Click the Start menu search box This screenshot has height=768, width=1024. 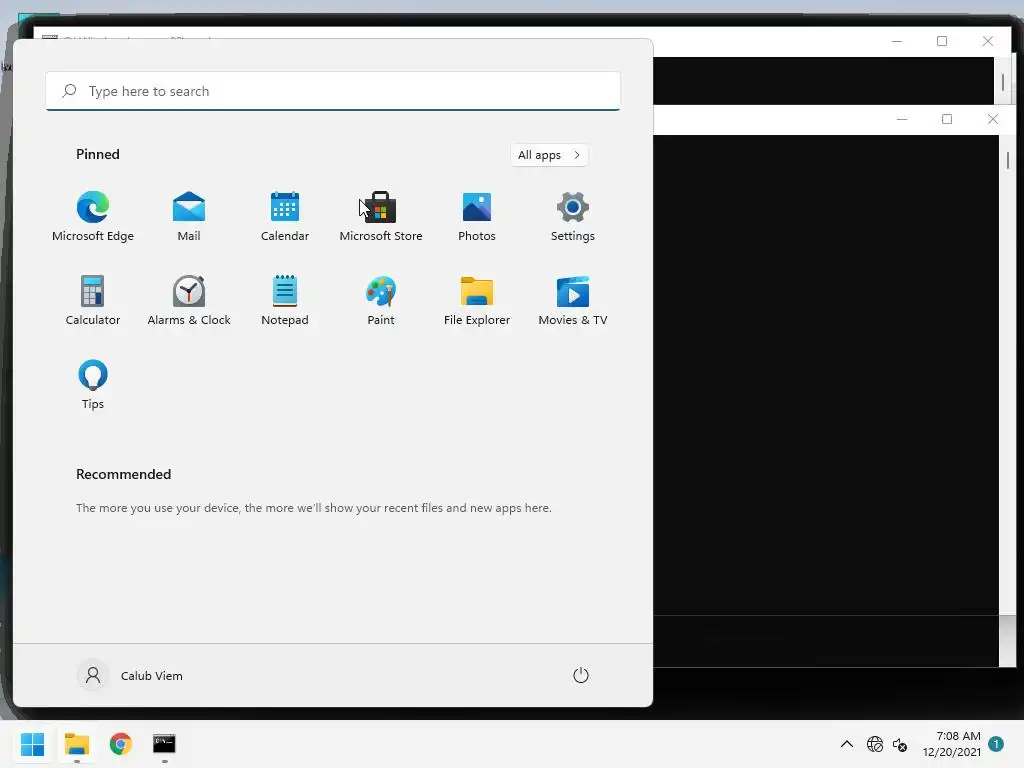click(x=333, y=91)
